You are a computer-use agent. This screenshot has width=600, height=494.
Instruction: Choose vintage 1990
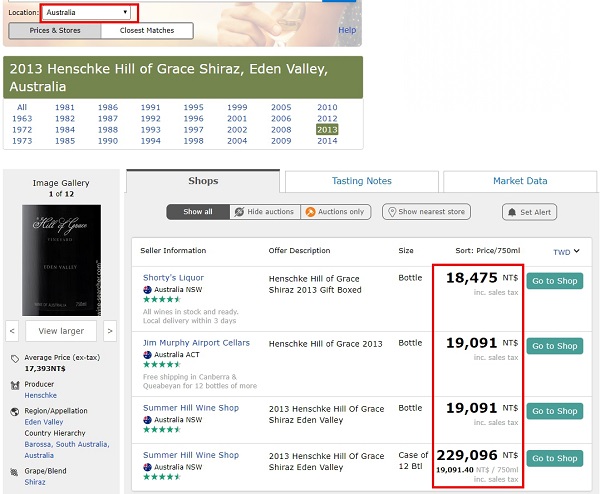(108, 141)
